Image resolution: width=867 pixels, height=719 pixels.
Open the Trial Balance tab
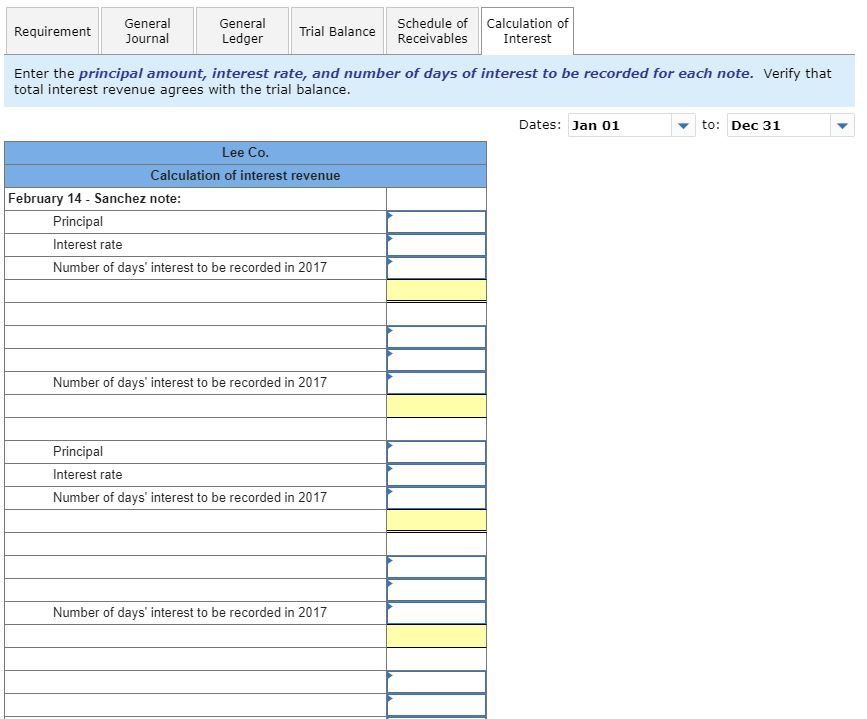click(x=337, y=32)
